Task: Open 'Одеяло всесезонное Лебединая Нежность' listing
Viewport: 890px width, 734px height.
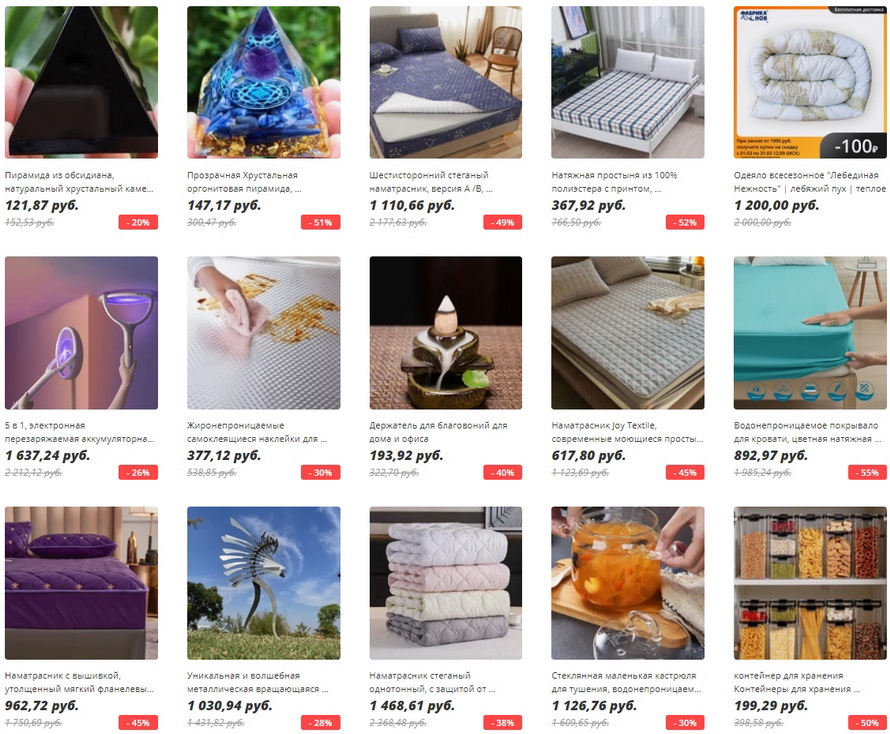Action: [x=809, y=182]
